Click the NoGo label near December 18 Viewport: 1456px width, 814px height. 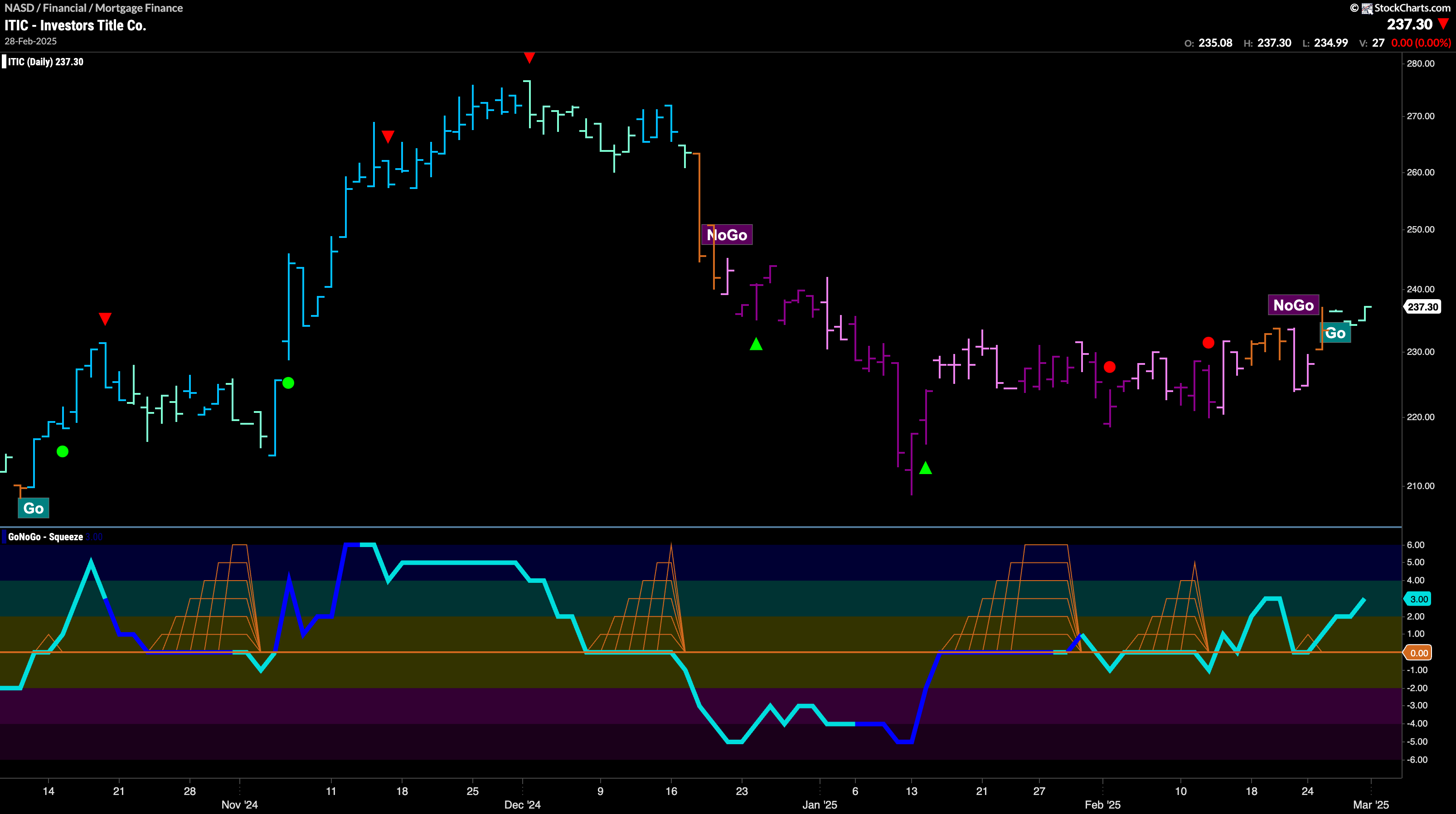coord(727,235)
